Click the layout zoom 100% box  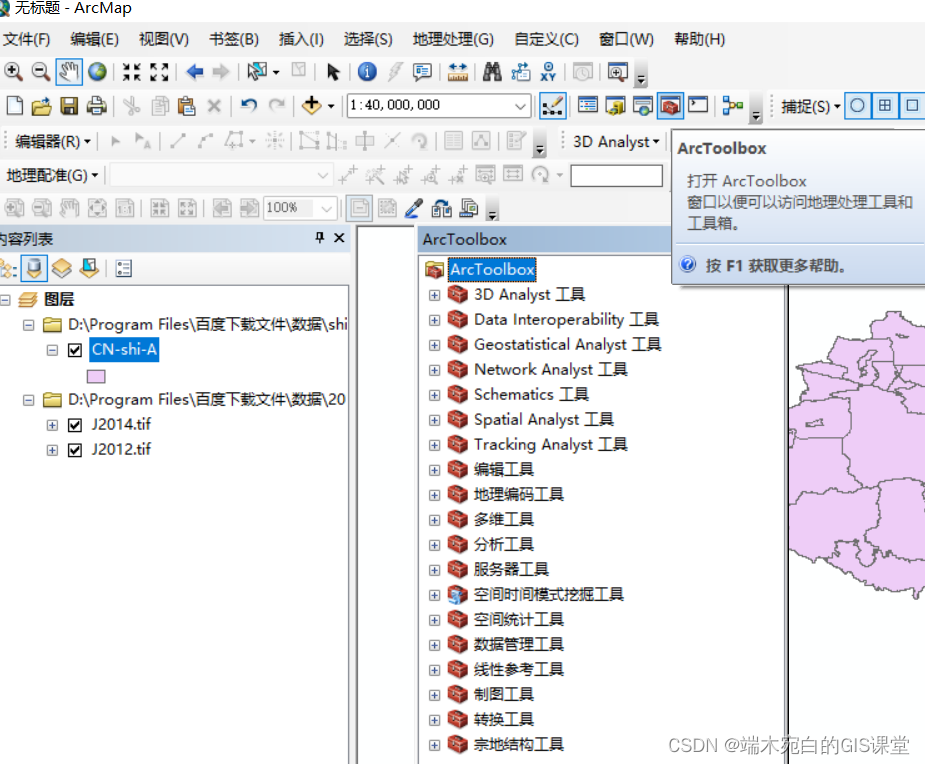[300, 208]
